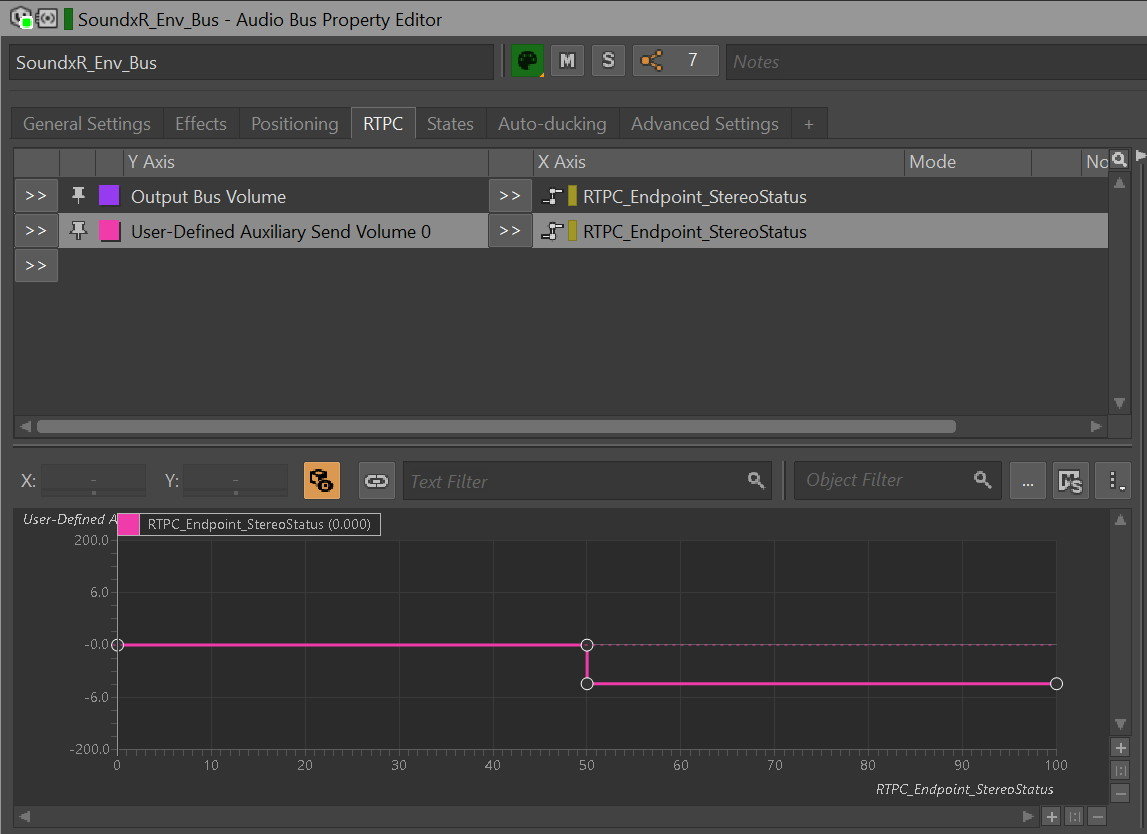Click the green color palette icon
Viewport: 1147px width, 834px height.
click(526, 61)
